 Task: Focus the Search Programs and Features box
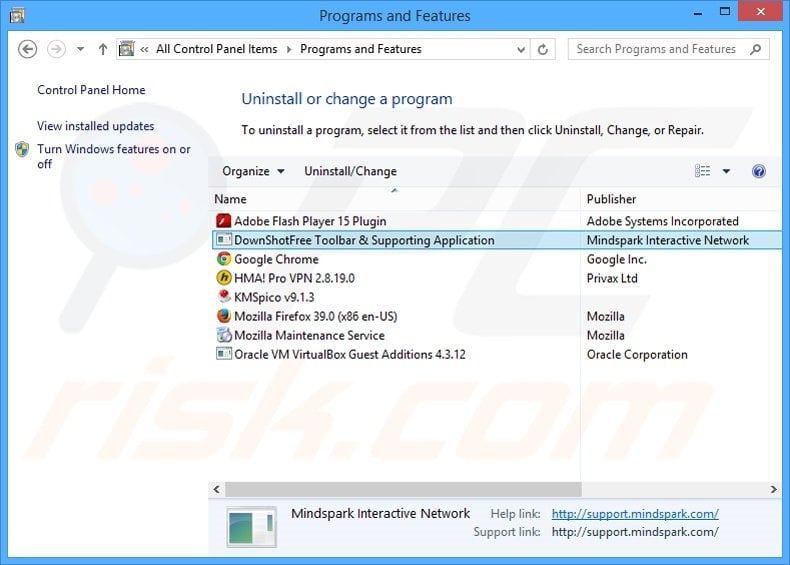[x=668, y=49]
